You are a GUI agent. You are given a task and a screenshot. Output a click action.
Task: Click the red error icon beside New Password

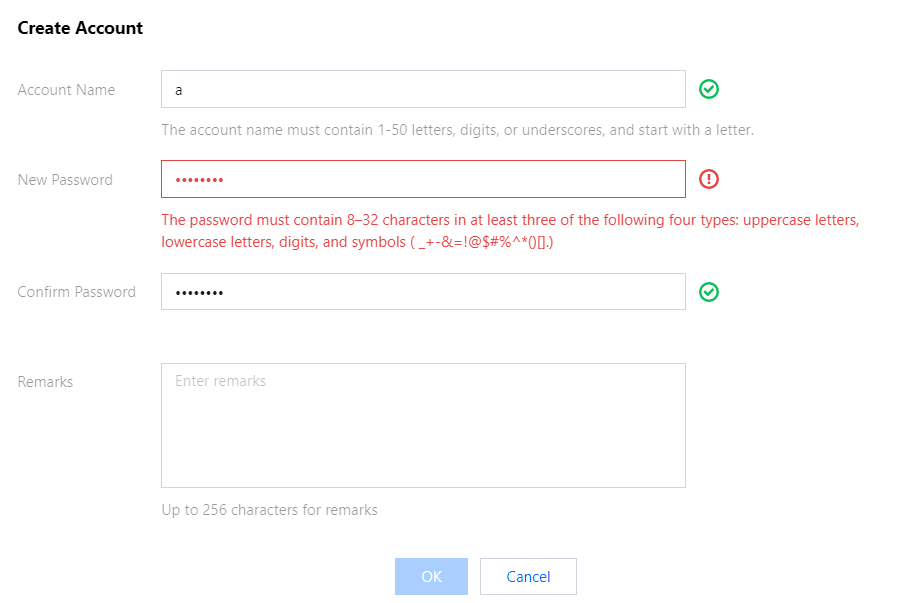[x=709, y=179]
